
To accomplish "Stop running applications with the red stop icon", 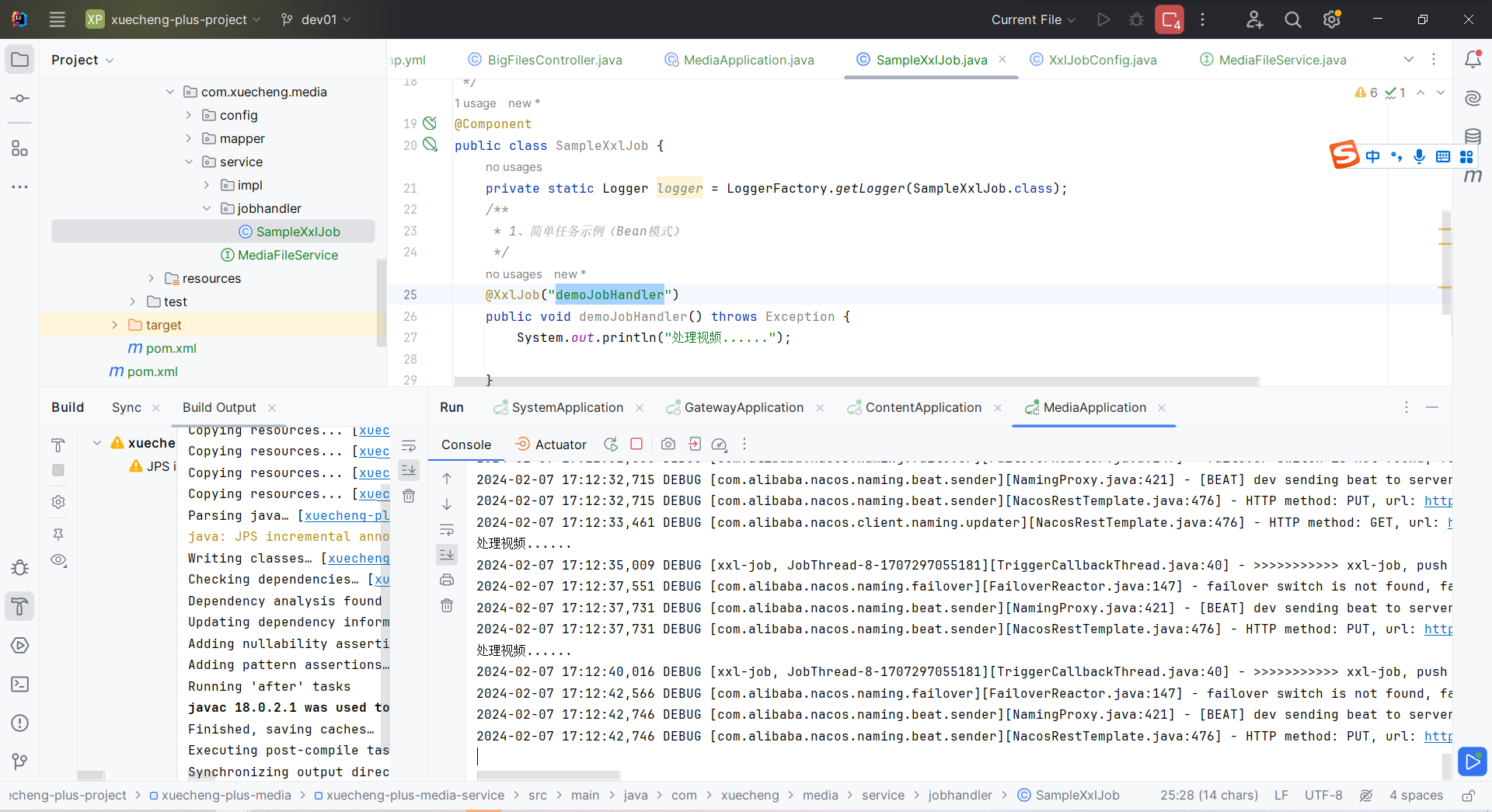I will 1170,19.
